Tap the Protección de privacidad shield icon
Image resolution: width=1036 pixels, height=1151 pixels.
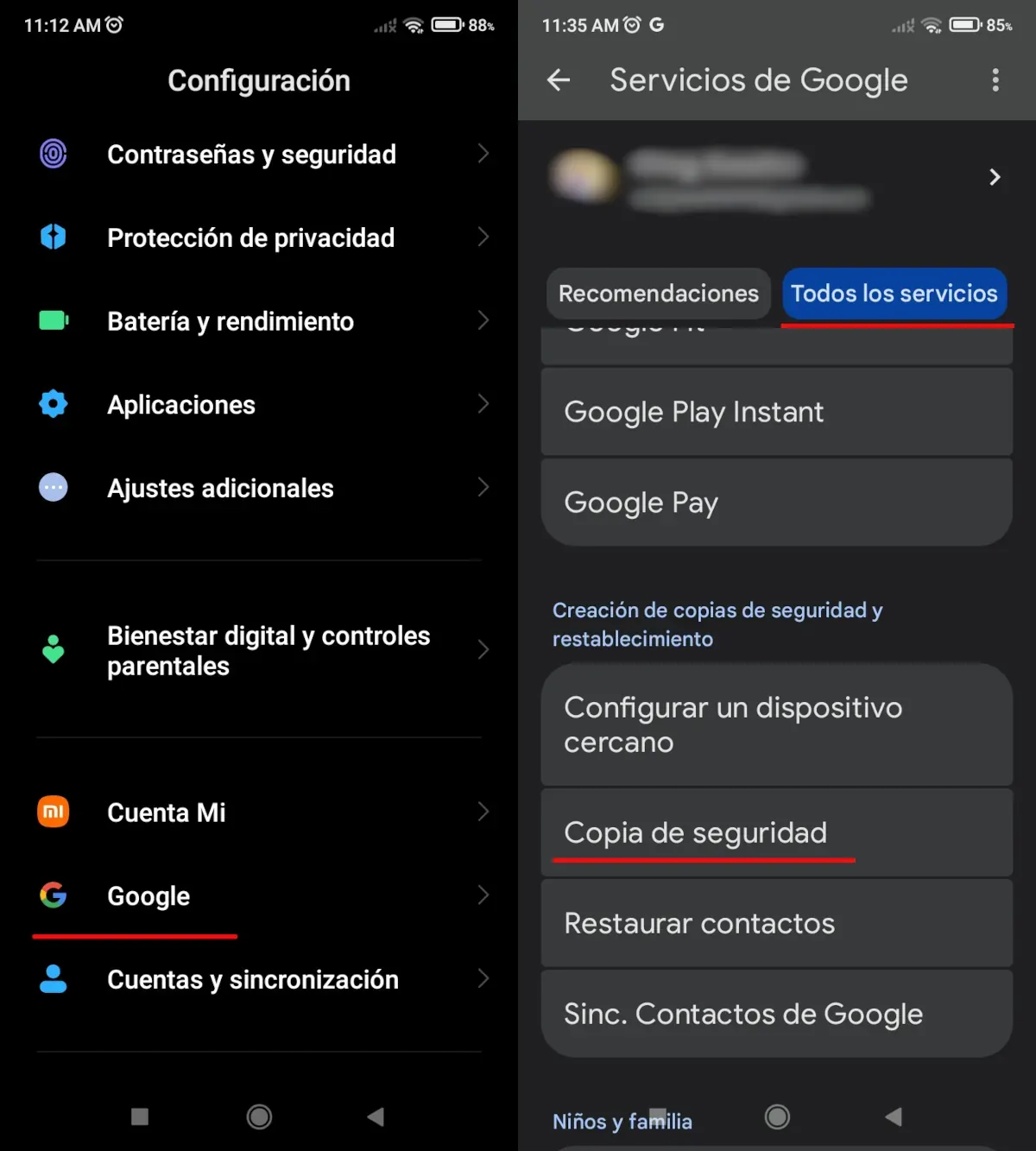click(54, 237)
